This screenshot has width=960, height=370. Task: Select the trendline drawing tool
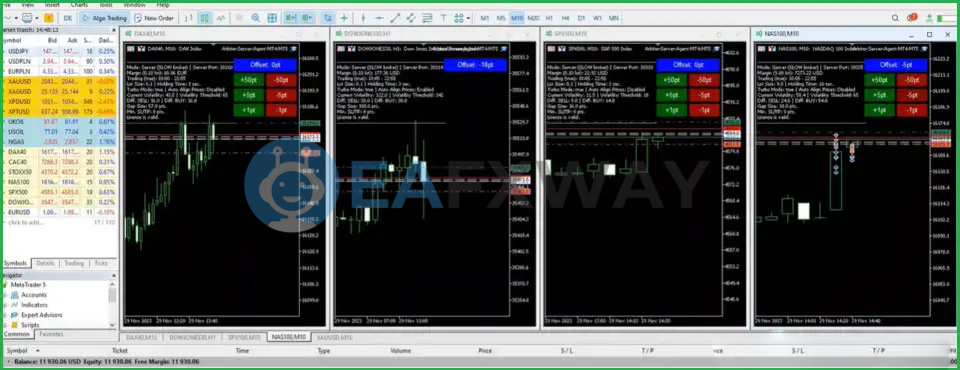tap(396, 18)
